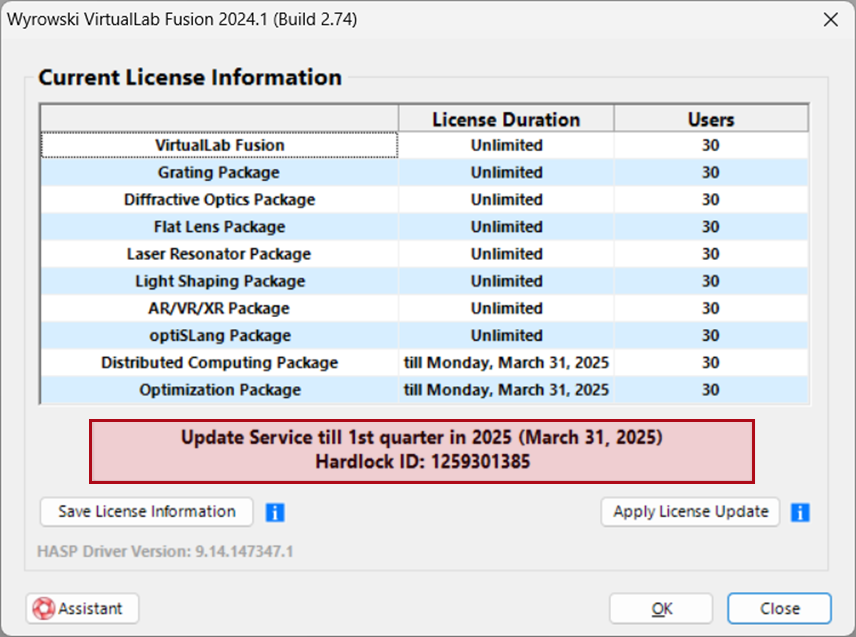Click the HASP Driver Version text
Screen dimensions: 856x637
[x=165, y=551]
